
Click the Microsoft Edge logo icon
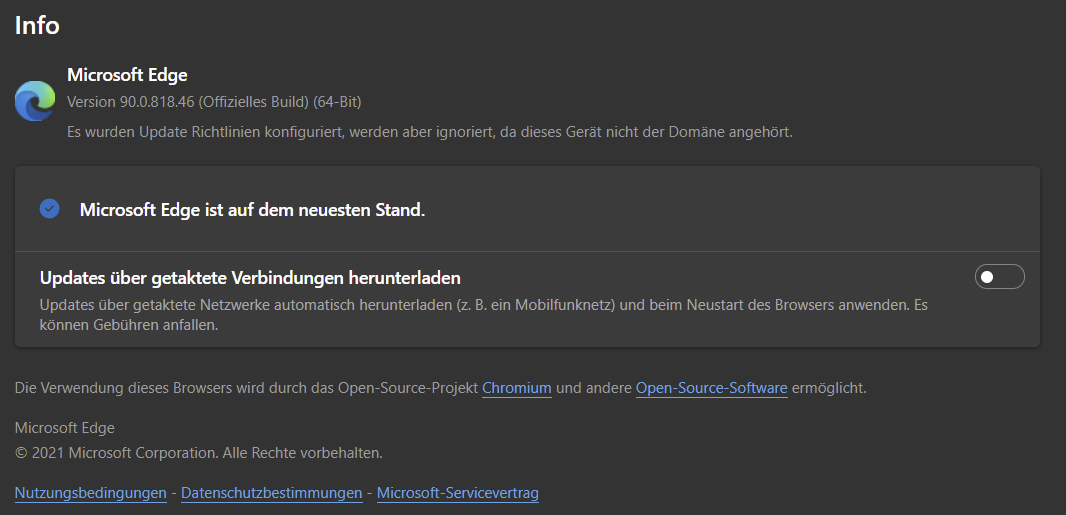click(35, 101)
